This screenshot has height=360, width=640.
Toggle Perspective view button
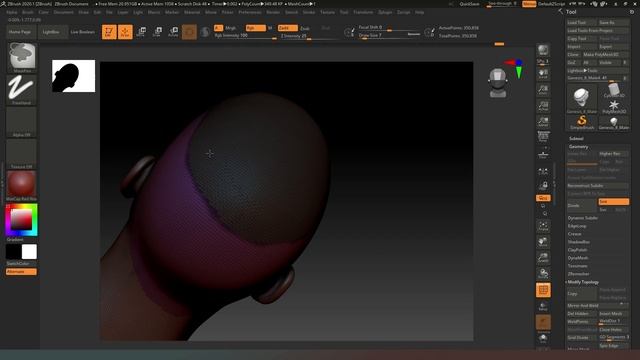543,138
